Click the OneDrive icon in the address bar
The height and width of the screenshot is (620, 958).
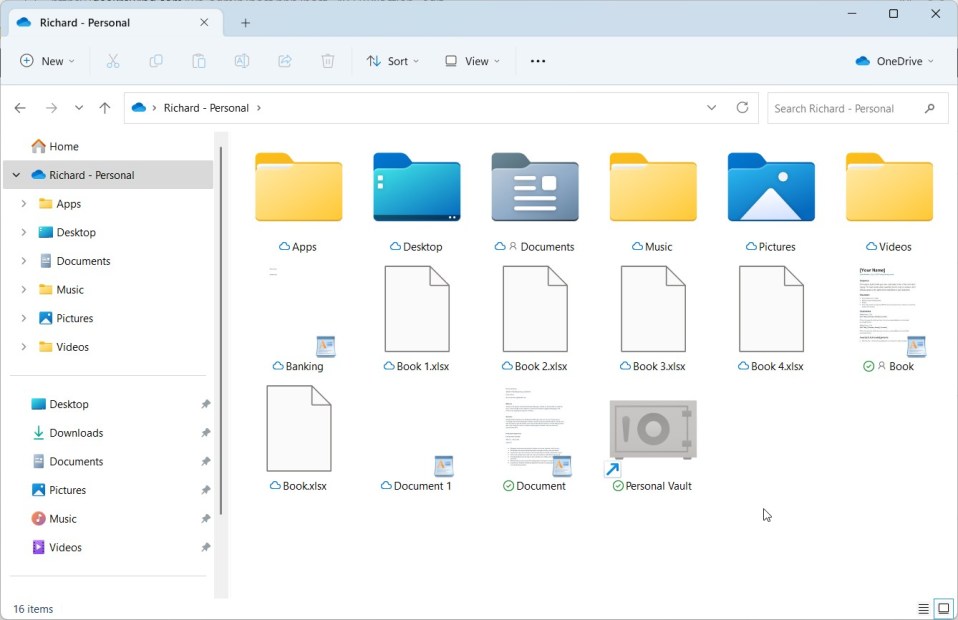pyautogui.click(x=137, y=107)
